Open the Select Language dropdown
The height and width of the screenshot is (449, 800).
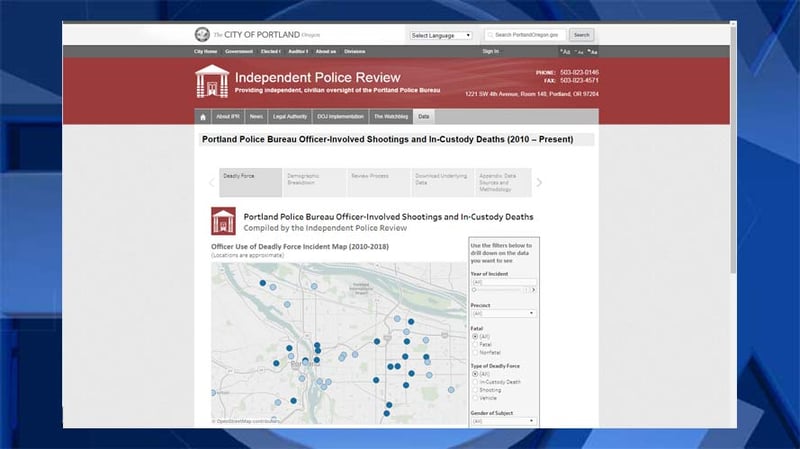coord(441,35)
